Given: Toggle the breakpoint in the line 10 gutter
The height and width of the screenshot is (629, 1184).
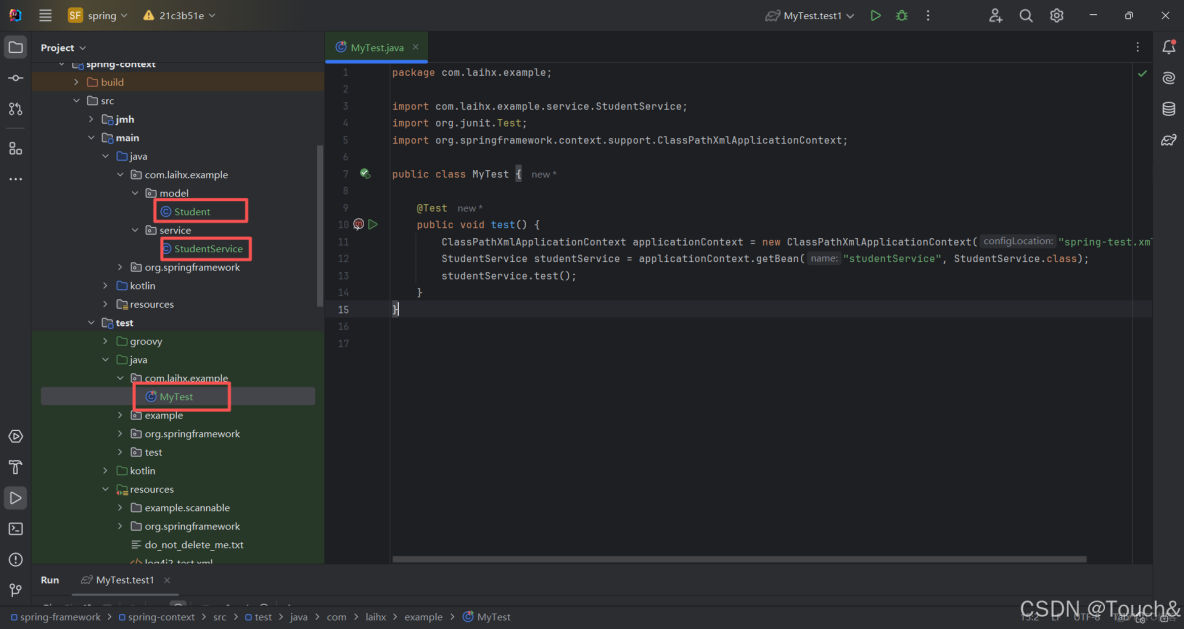Looking at the screenshot, I should coord(358,224).
